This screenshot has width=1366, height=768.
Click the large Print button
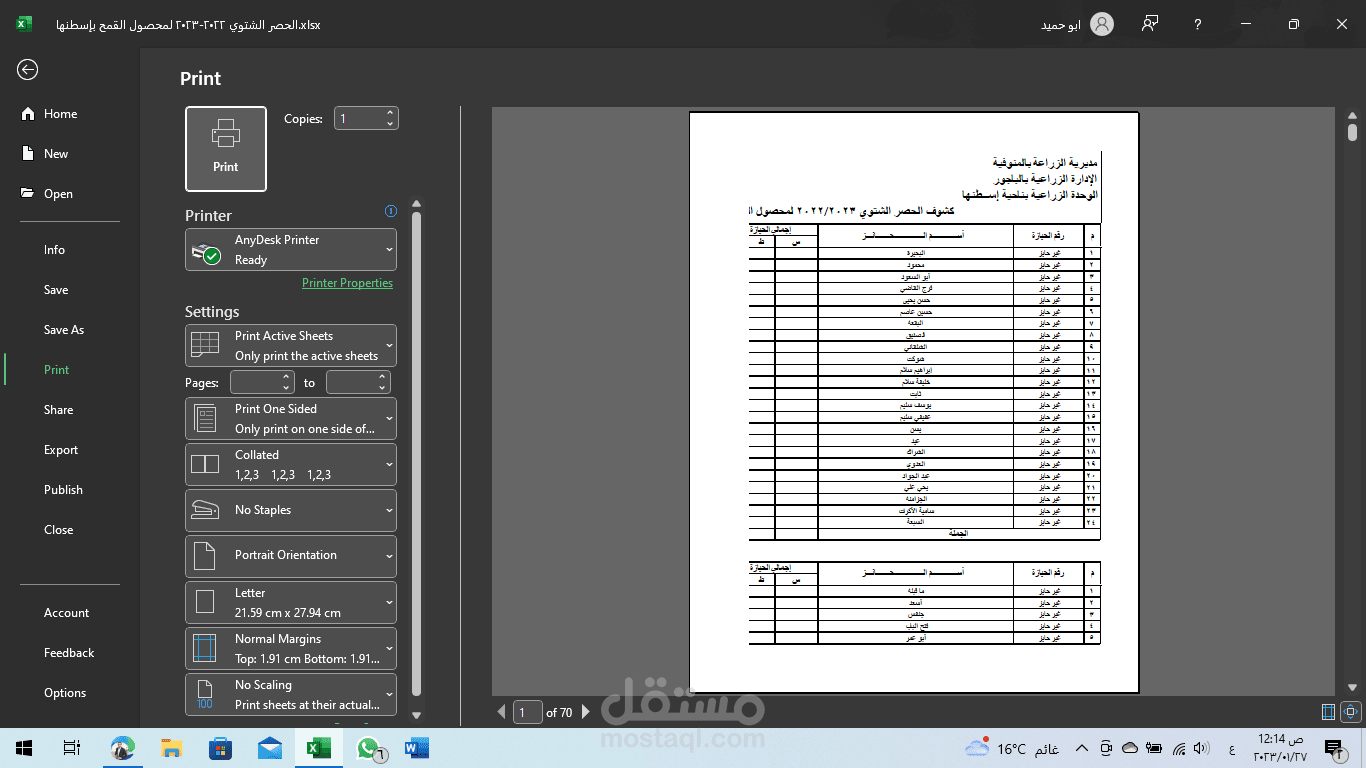point(226,149)
